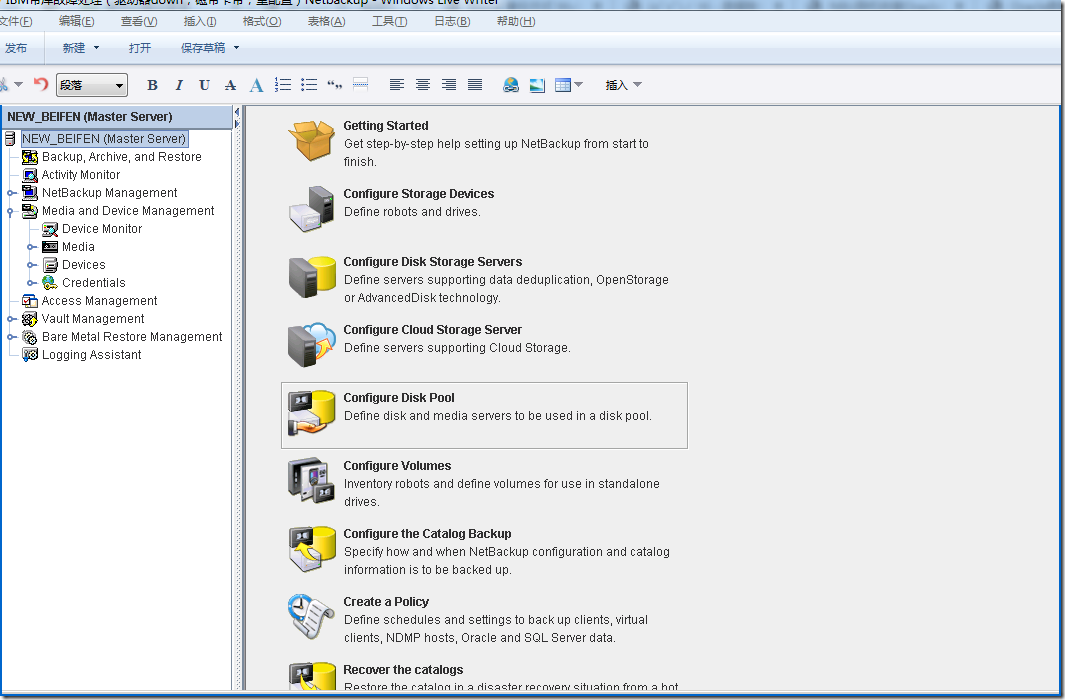Image resolution: width=1065 pixels, height=700 pixels.
Task: Click the Configure Disk Storage Servers icon
Action: 311,277
